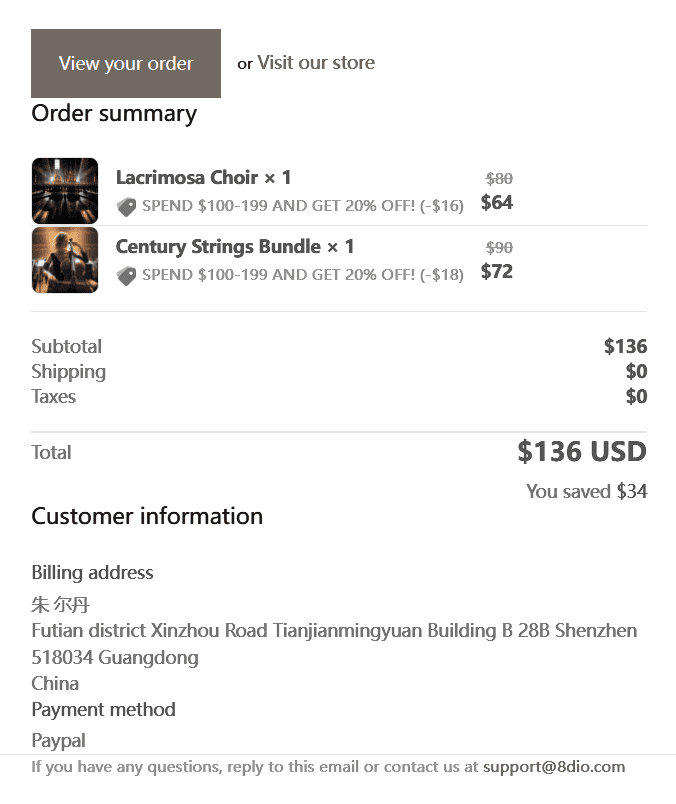Click the Shipping cost row label
This screenshot has height=804, width=676.
tap(68, 372)
